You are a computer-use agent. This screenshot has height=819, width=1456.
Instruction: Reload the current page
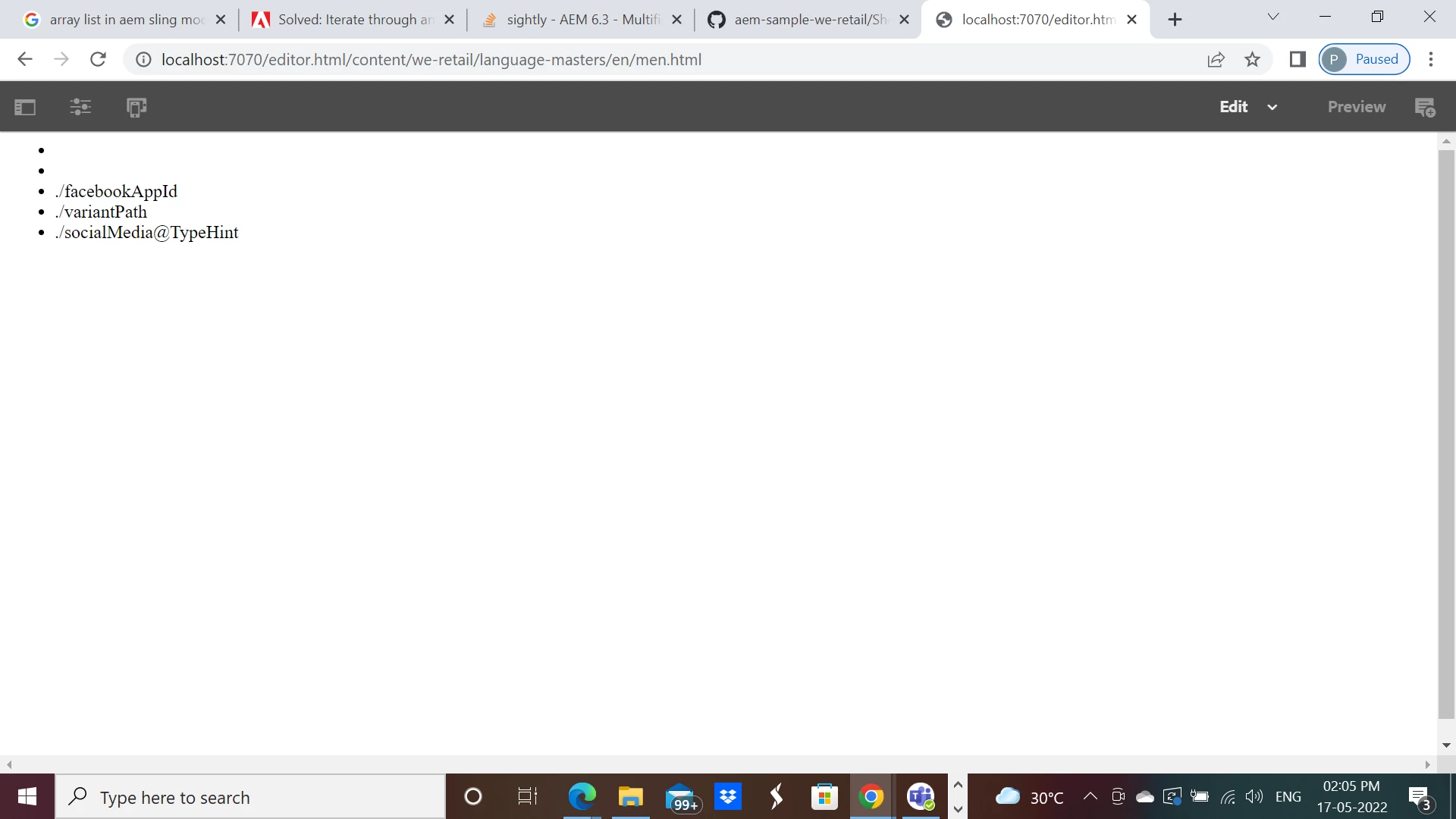[x=98, y=59]
